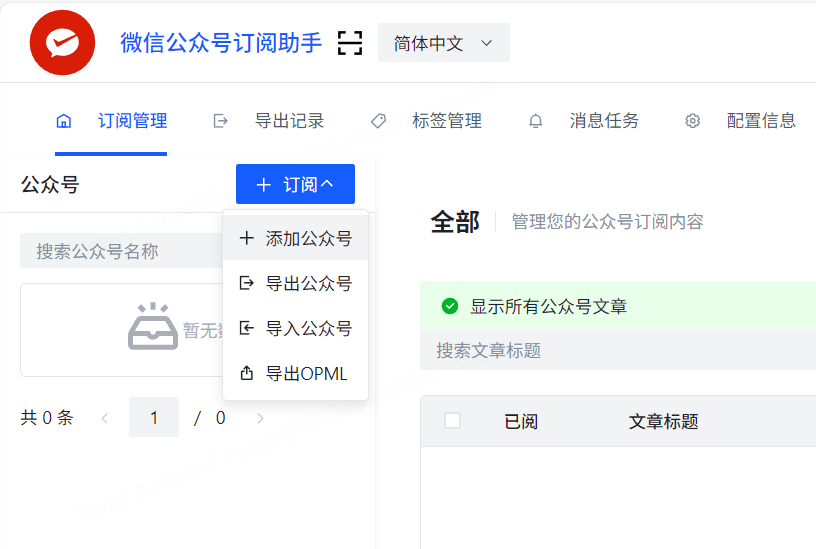Viewport: 816px width, 549px height.
Task: Click the tag icon beside 标签管理
Action: pyautogui.click(x=378, y=121)
